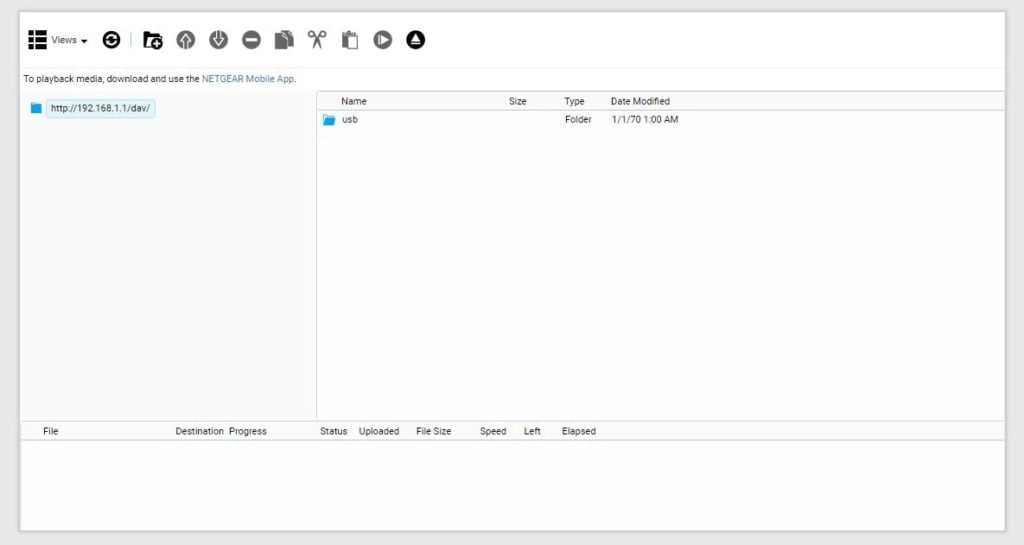Click the copy files icon
This screenshot has height=545, width=1024.
pos(284,40)
